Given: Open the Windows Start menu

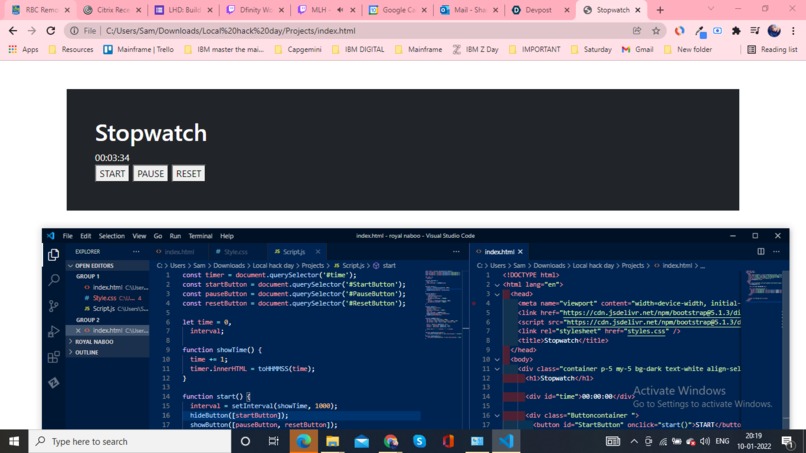Looking at the screenshot, I should [14, 441].
